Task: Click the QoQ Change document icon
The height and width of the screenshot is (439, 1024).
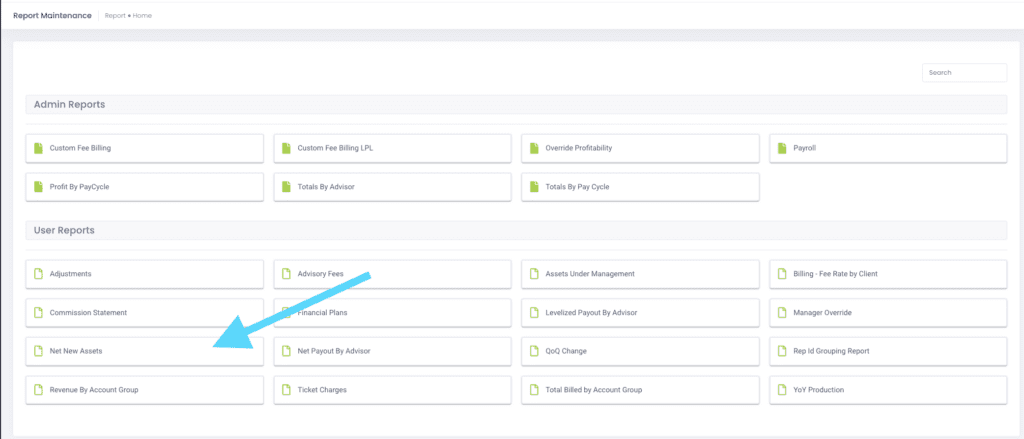Action: click(x=534, y=351)
